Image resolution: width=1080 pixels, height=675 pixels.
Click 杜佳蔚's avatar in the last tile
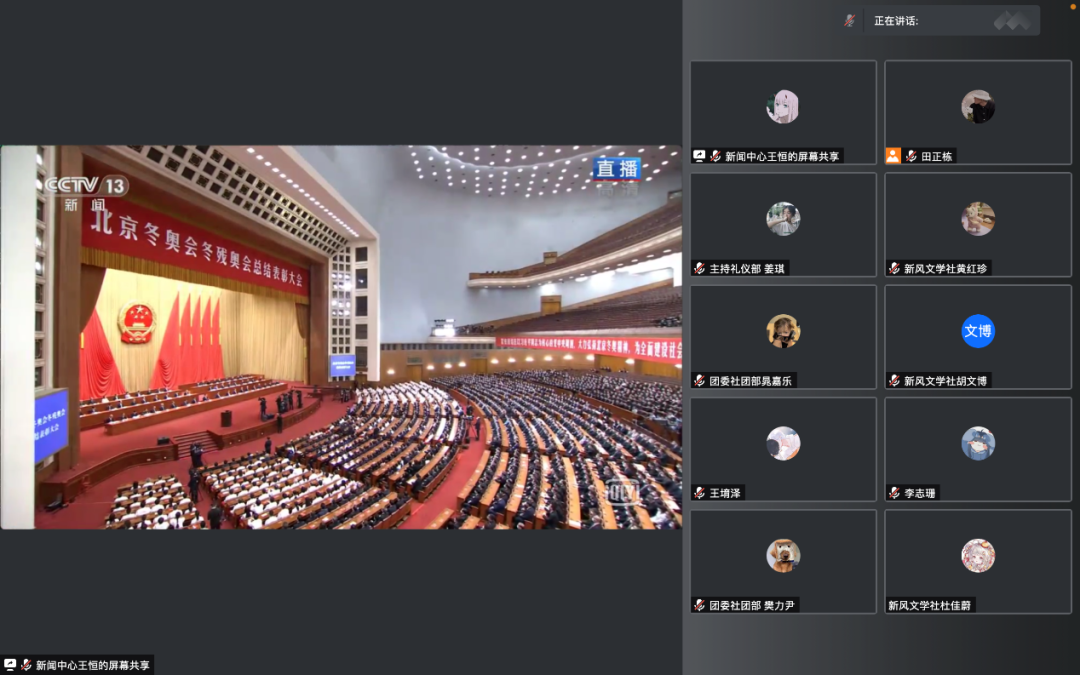click(978, 555)
